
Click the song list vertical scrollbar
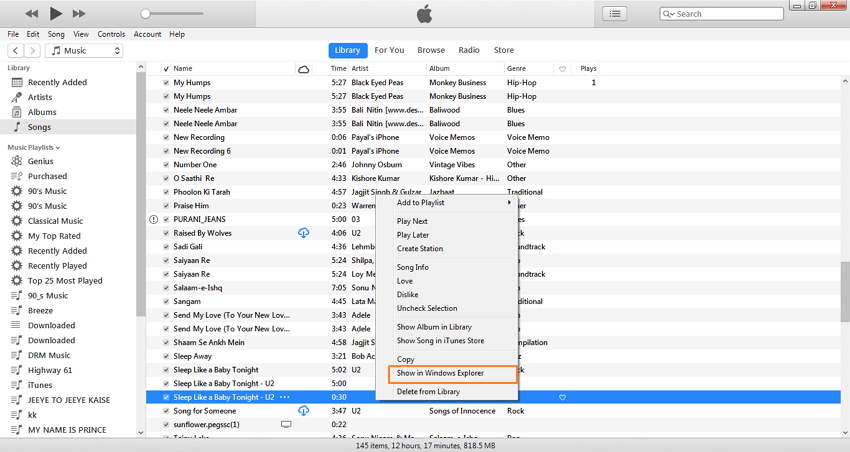845,292
